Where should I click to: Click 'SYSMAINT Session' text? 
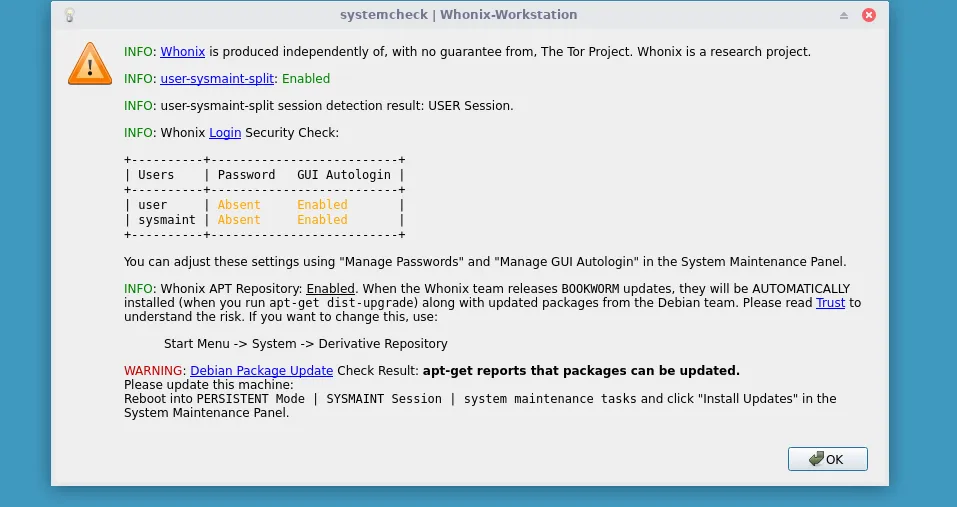[384, 399]
